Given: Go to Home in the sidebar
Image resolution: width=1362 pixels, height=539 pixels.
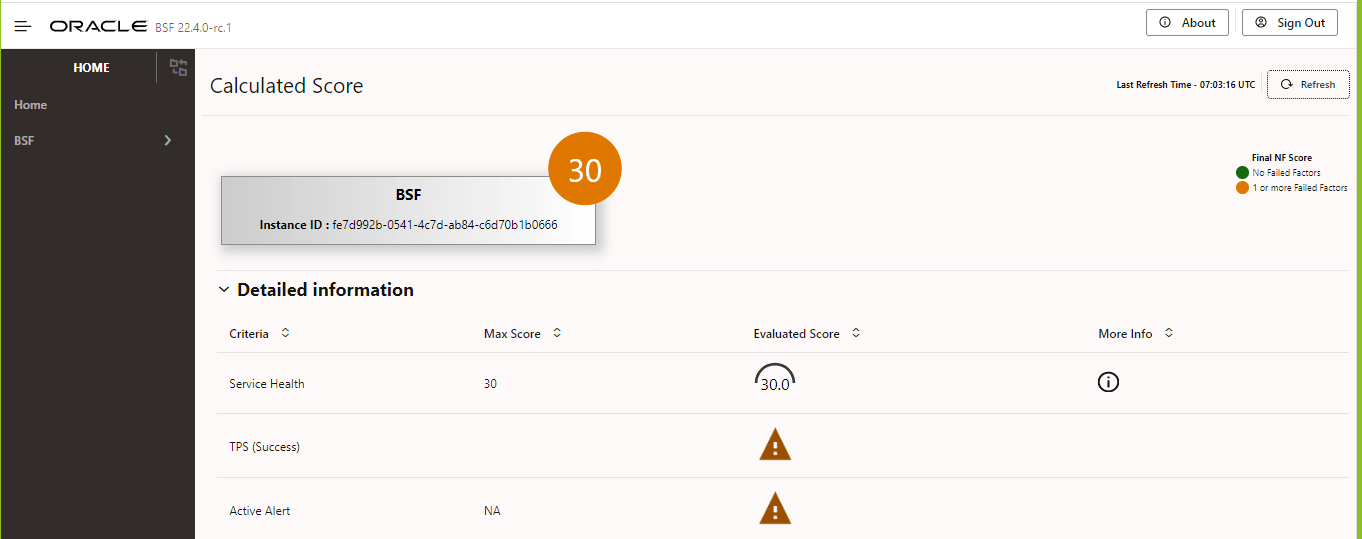Looking at the screenshot, I should click(x=31, y=105).
